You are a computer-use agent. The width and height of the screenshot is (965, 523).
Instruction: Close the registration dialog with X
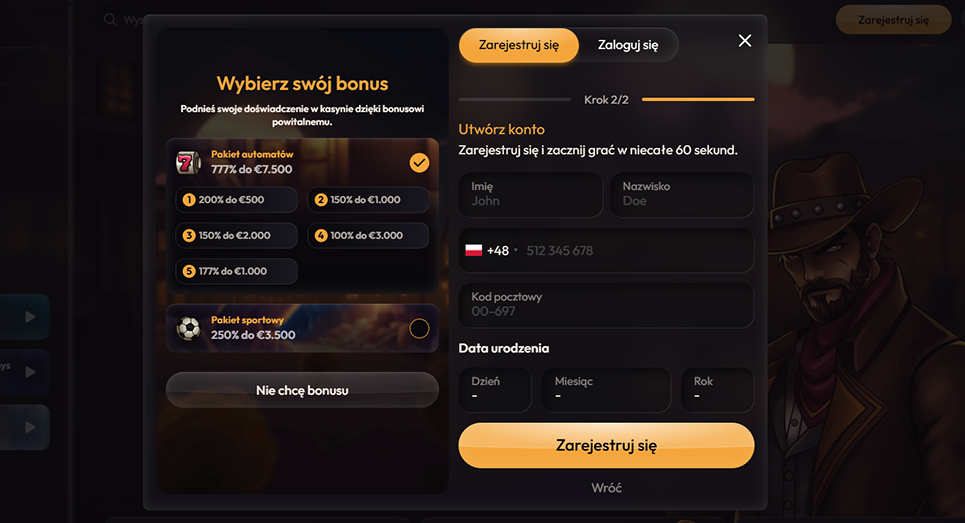pos(745,41)
